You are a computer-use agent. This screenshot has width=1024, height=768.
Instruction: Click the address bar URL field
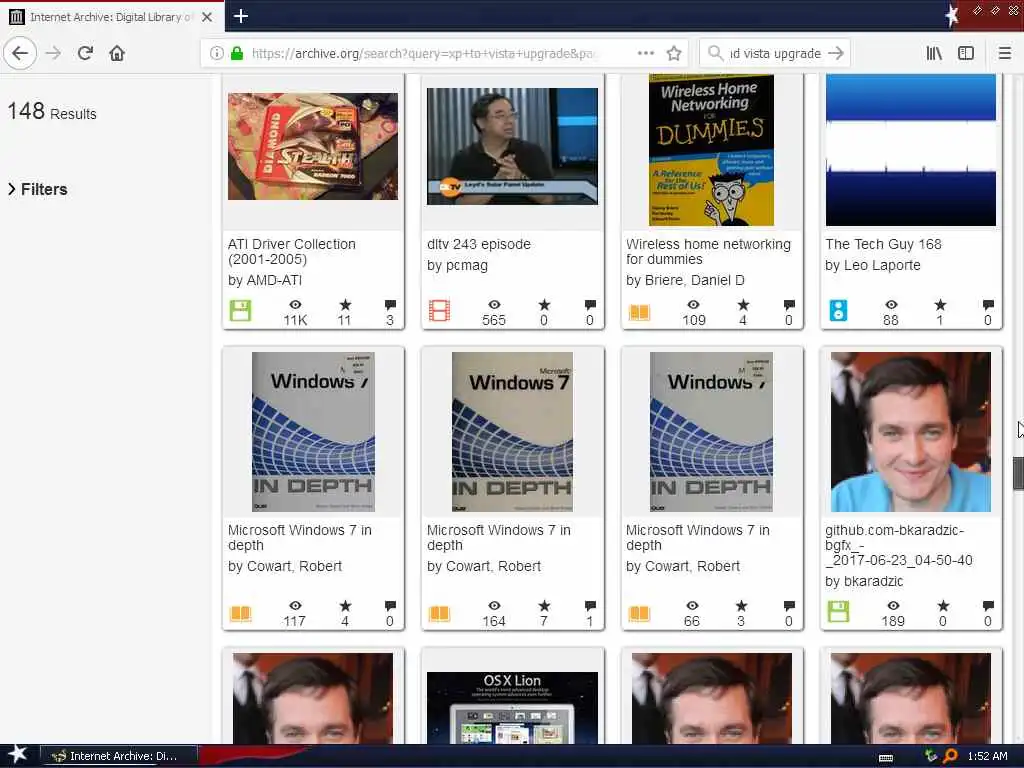(423, 53)
